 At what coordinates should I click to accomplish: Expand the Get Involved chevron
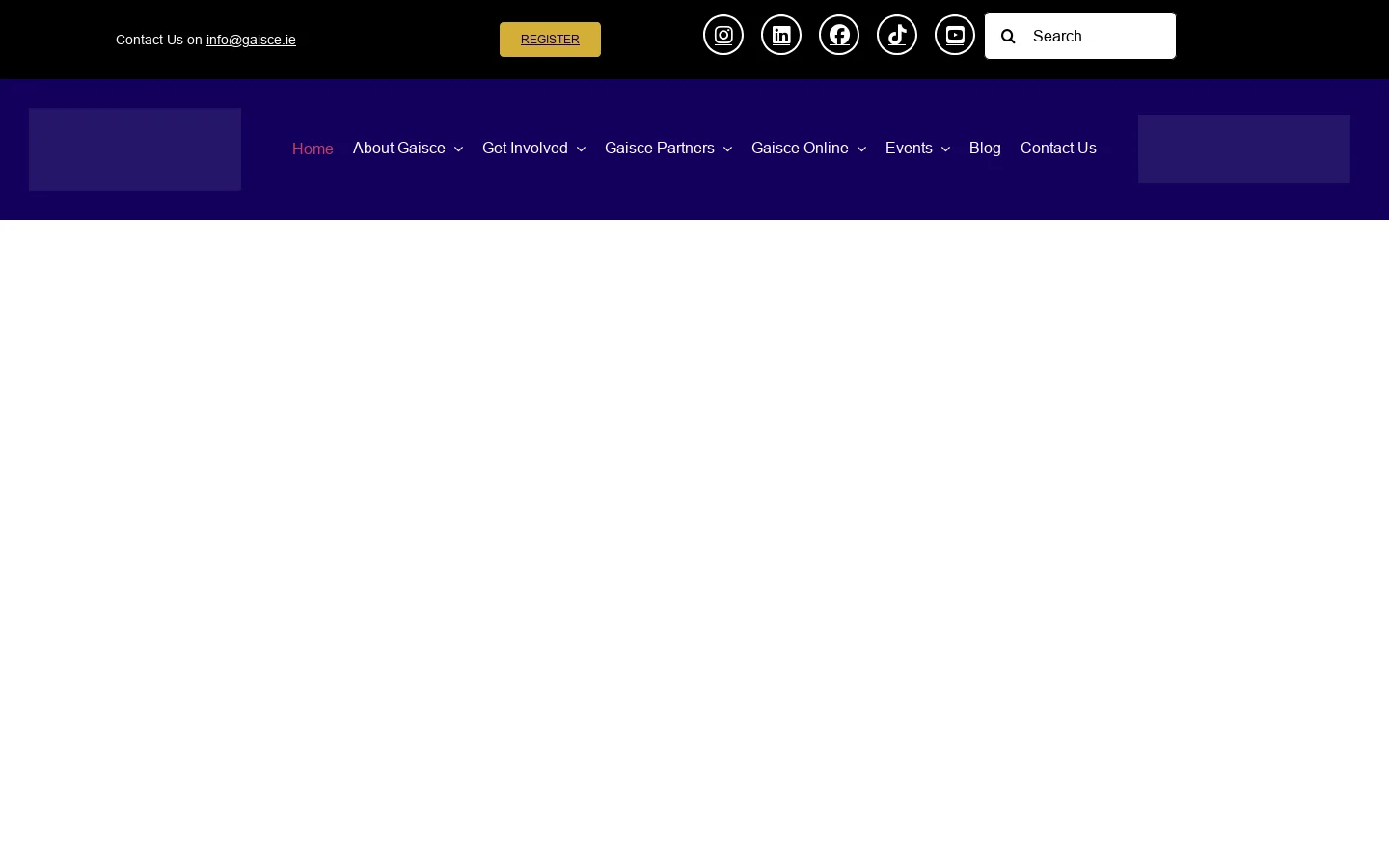click(x=581, y=149)
